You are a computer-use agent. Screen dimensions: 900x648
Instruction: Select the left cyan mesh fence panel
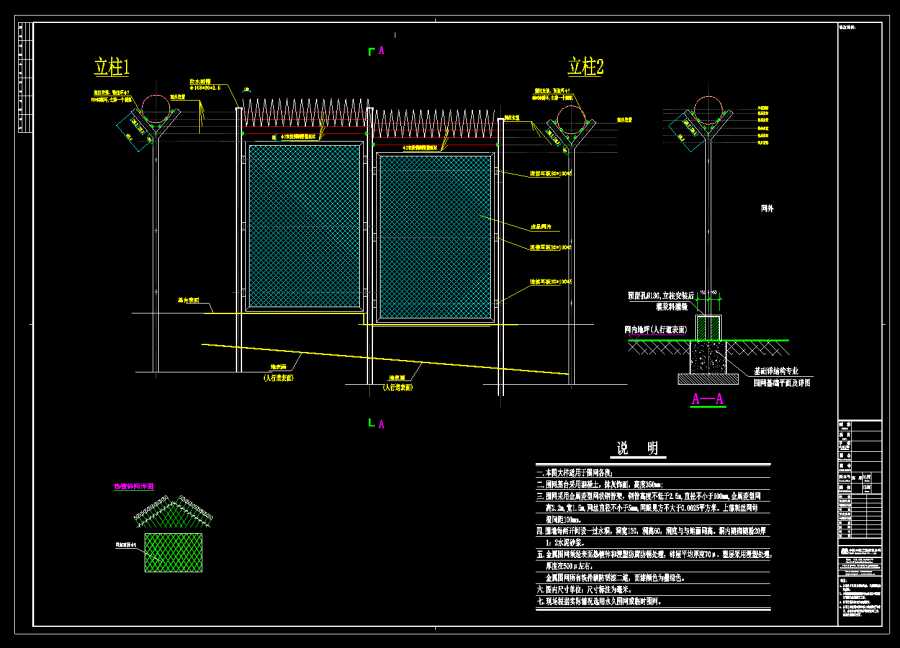tap(304, 227)
